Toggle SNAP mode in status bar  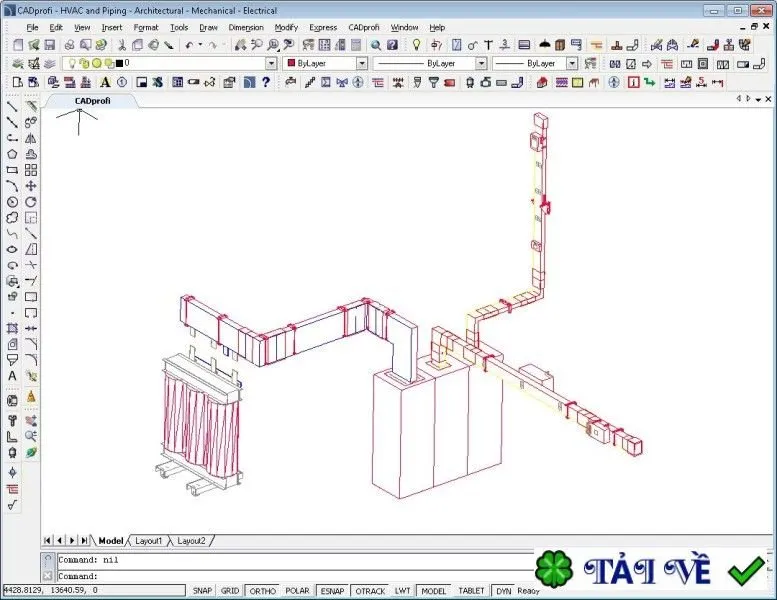tap(202, 591)
